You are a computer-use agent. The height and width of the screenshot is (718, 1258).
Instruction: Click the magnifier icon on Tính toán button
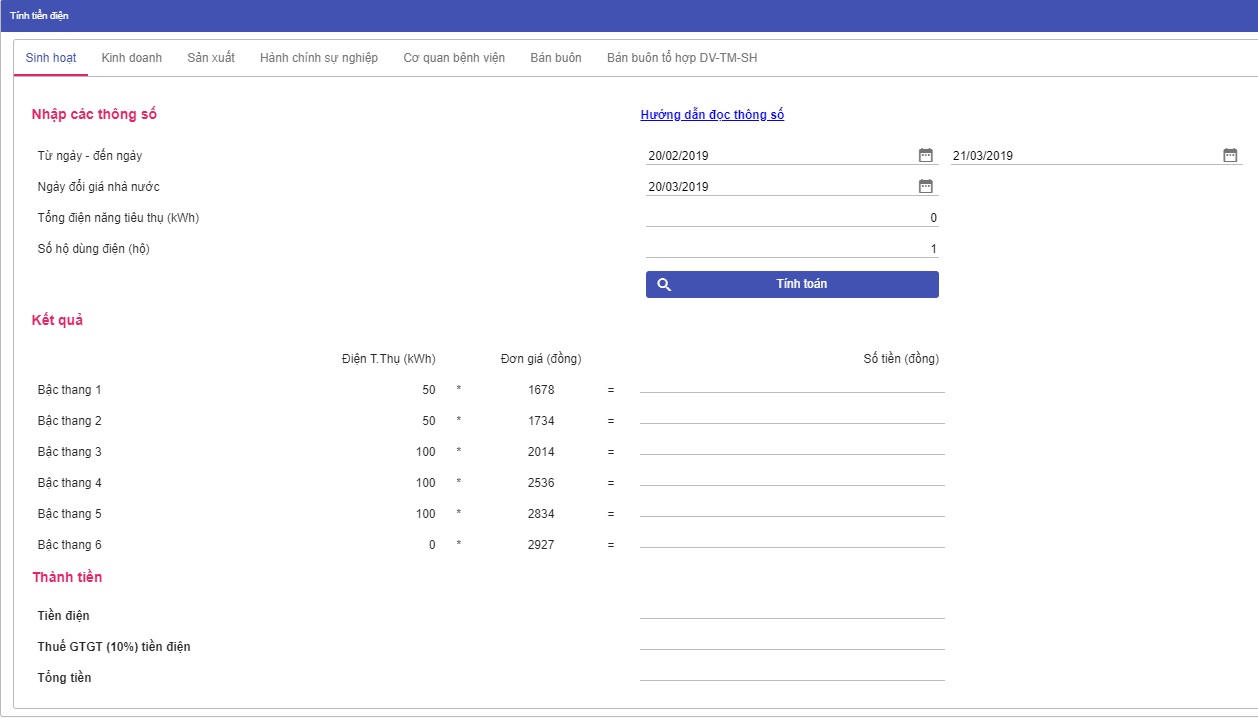[x=664, y=284]
